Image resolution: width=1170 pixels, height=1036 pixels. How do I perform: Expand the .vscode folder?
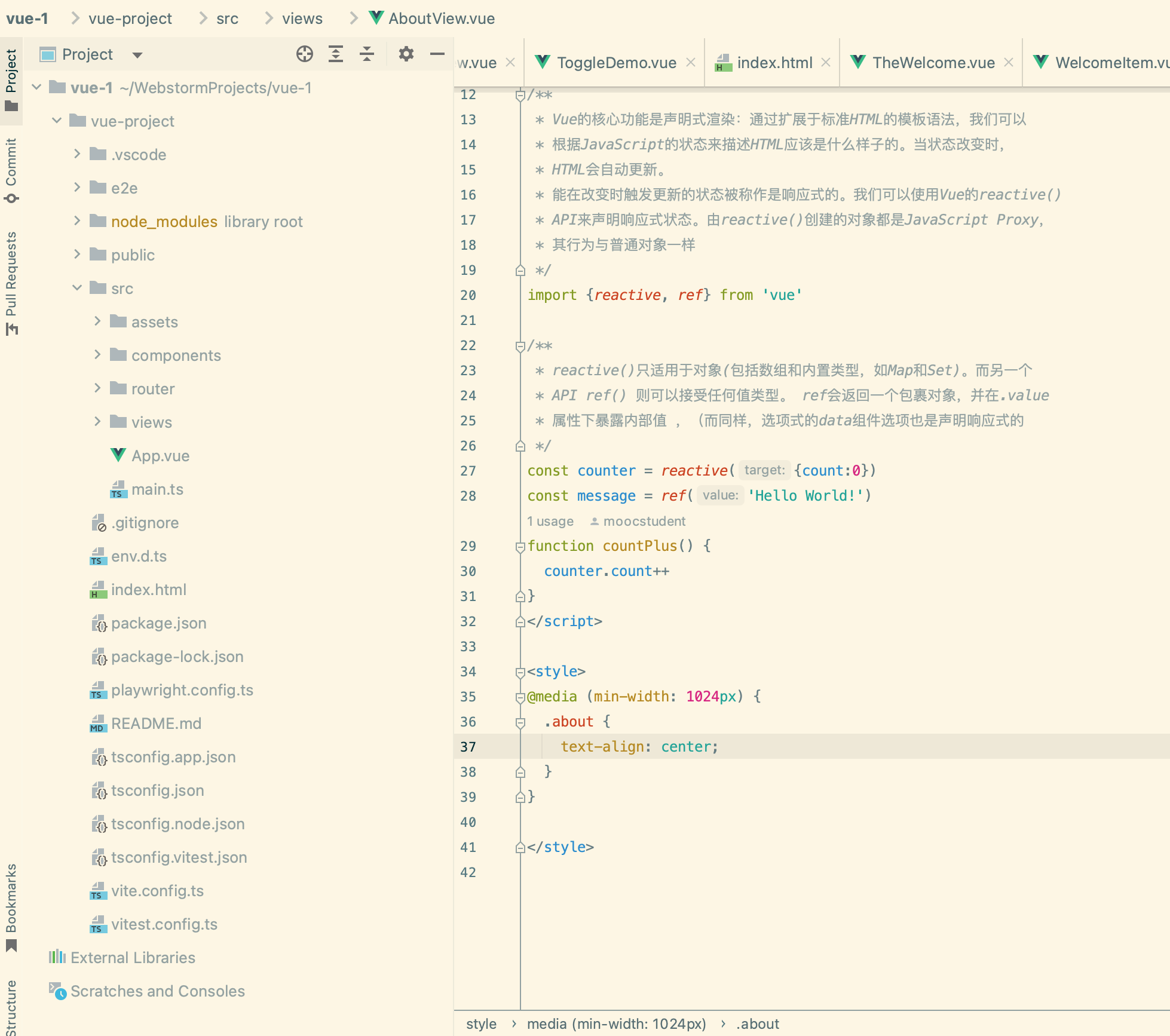point(77,154)
